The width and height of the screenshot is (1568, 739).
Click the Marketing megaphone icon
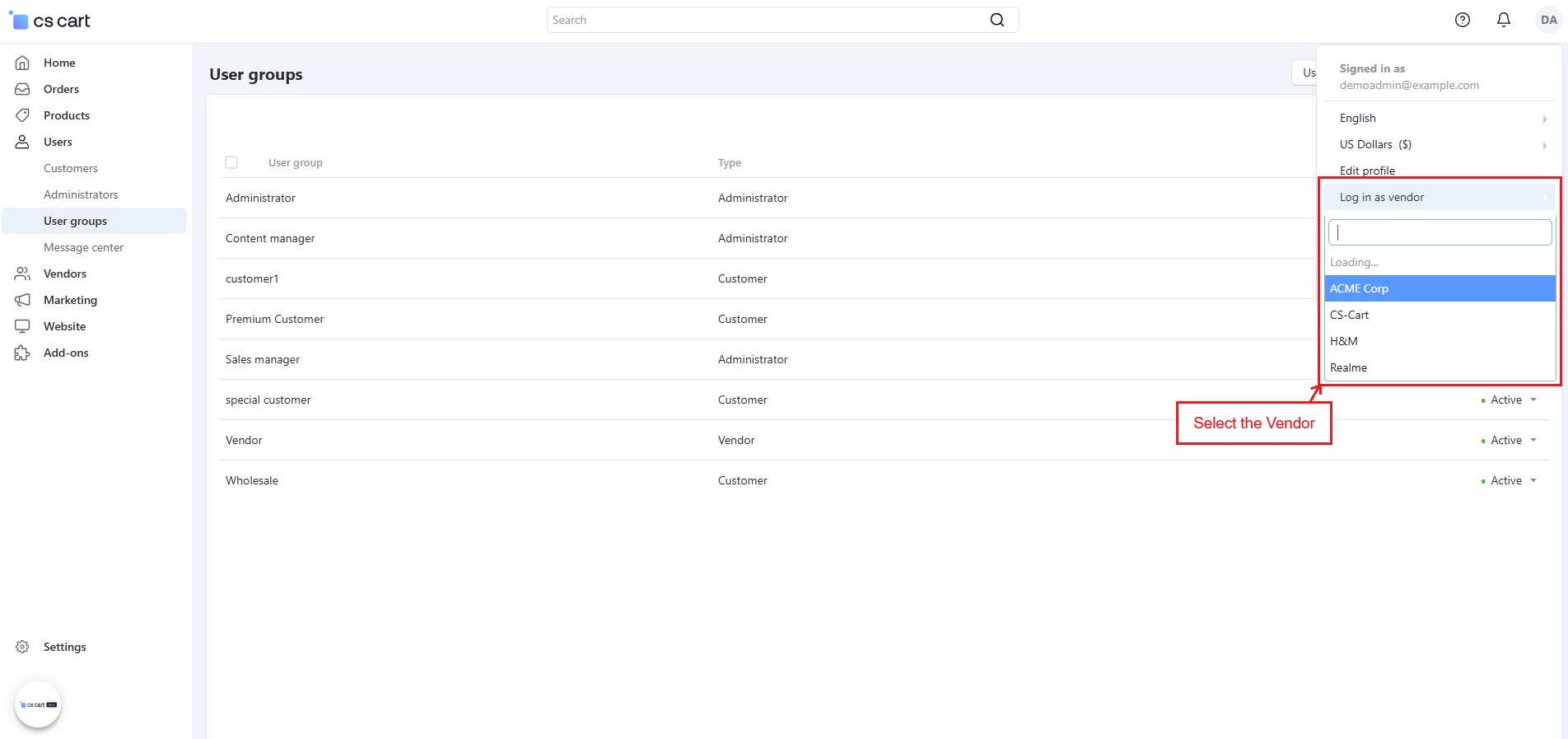pyautogui.click(x=22, y=300)
